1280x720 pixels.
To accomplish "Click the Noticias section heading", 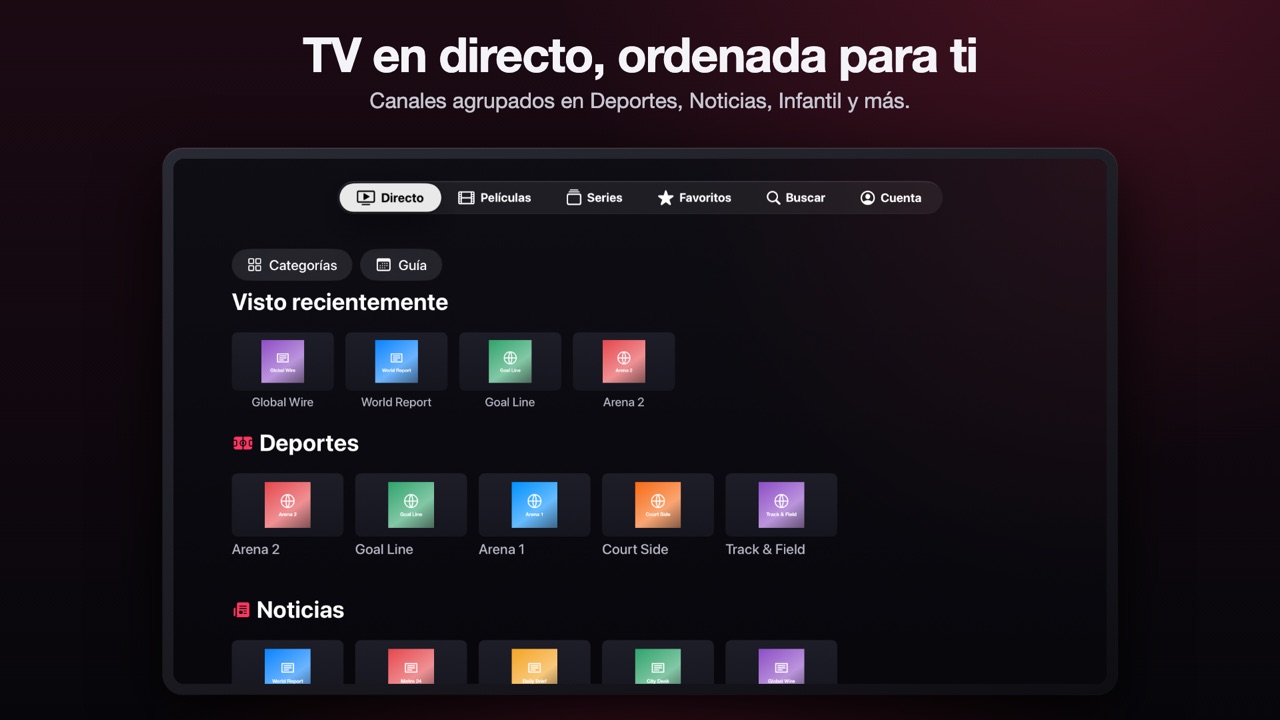I will [x=288, y=610].
